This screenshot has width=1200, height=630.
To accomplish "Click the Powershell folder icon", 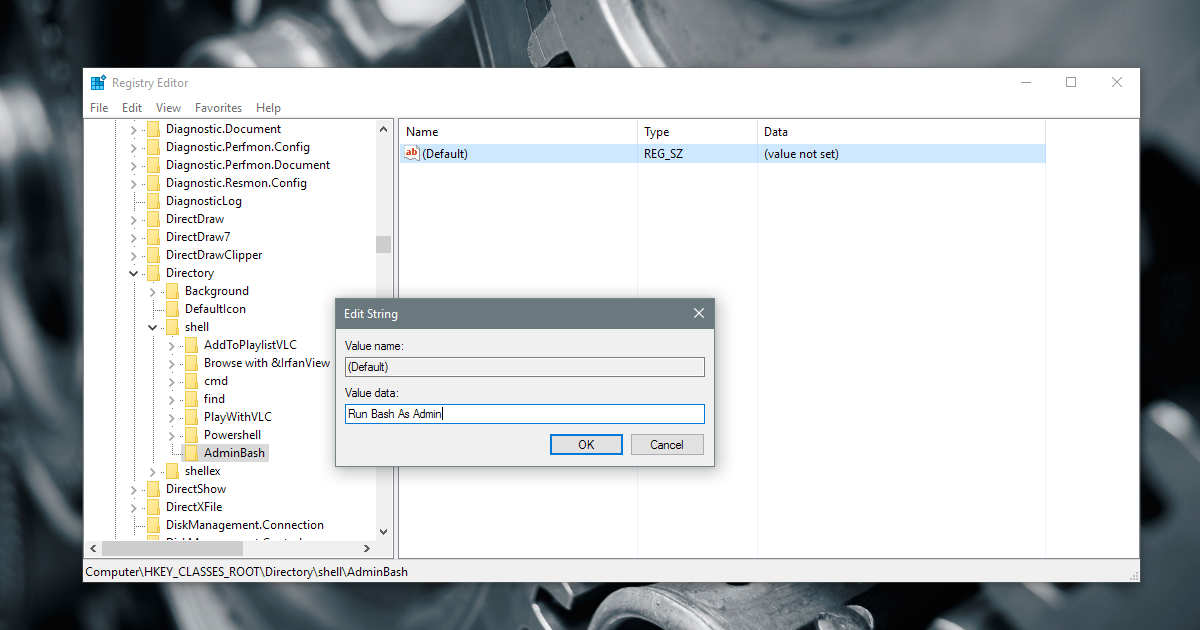I will click(190, 435).
